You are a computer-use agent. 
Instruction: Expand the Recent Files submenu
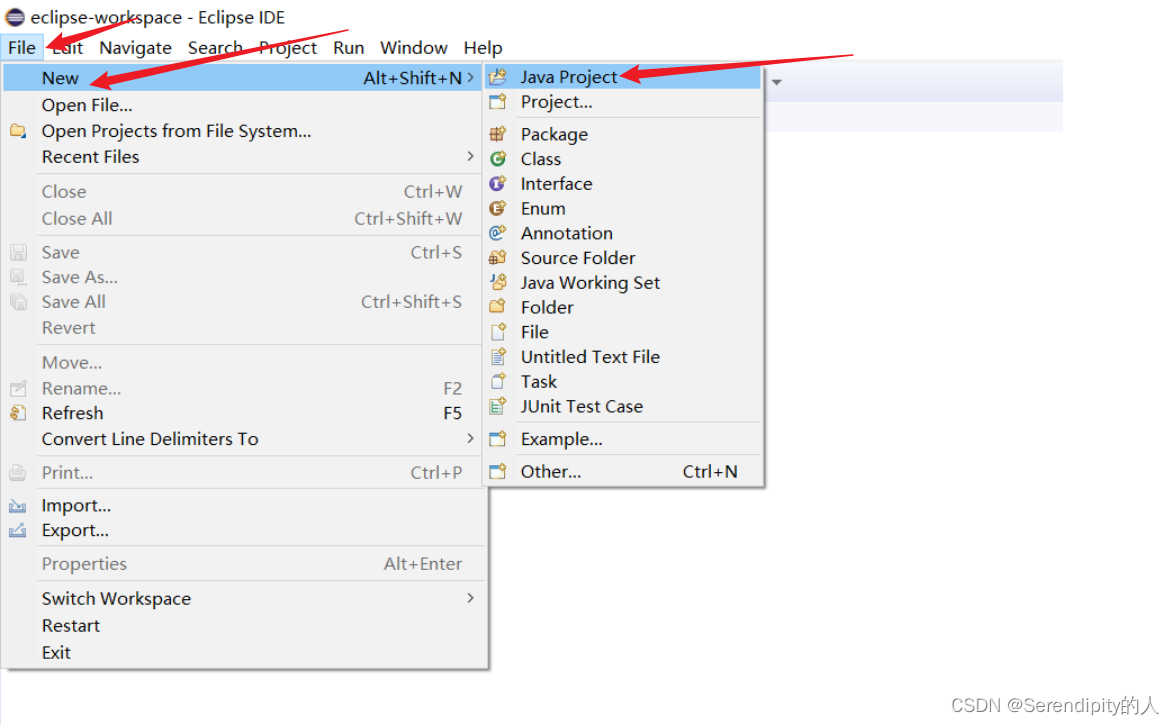click(470, 156)
